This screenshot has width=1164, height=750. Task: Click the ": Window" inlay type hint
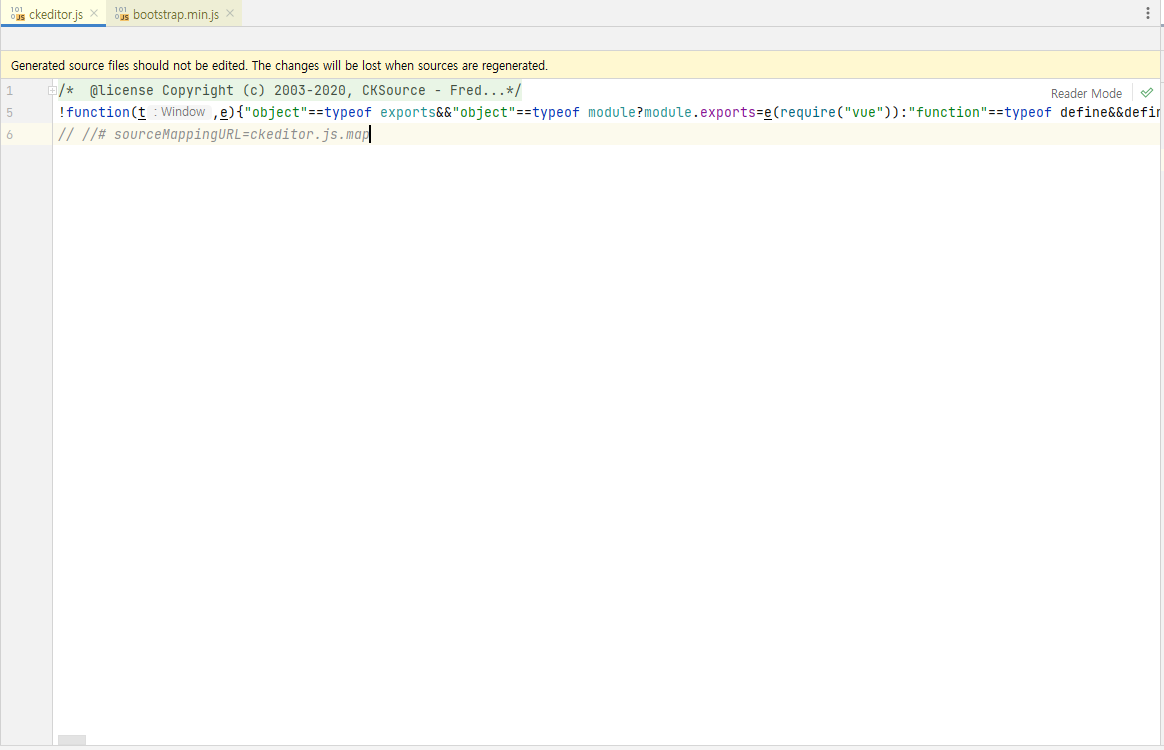180,112
